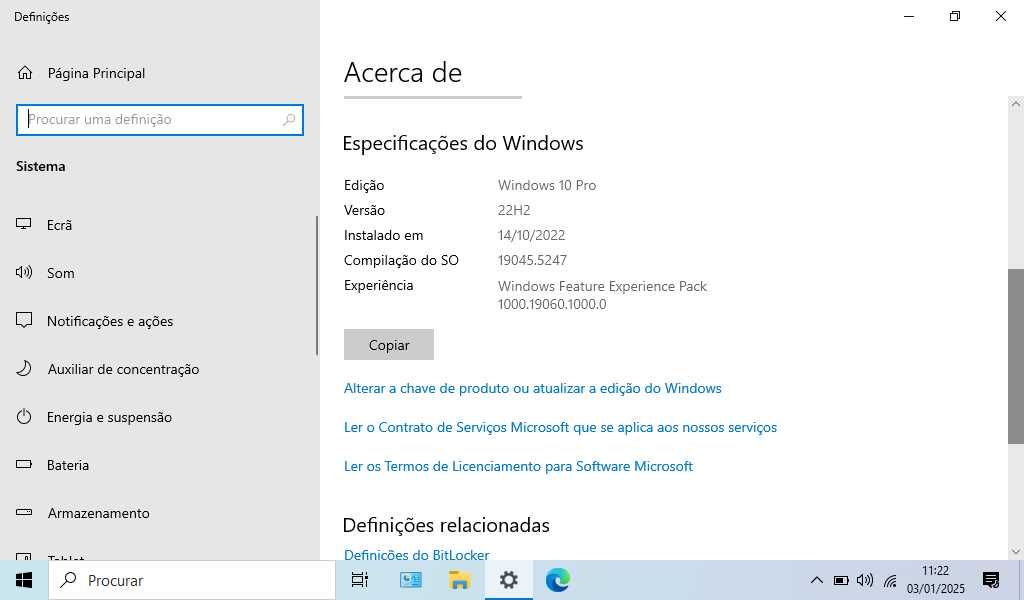The height and width of the screenshot is (600, 1024).
Task: Restore down the Definições window
Action: 955,16
